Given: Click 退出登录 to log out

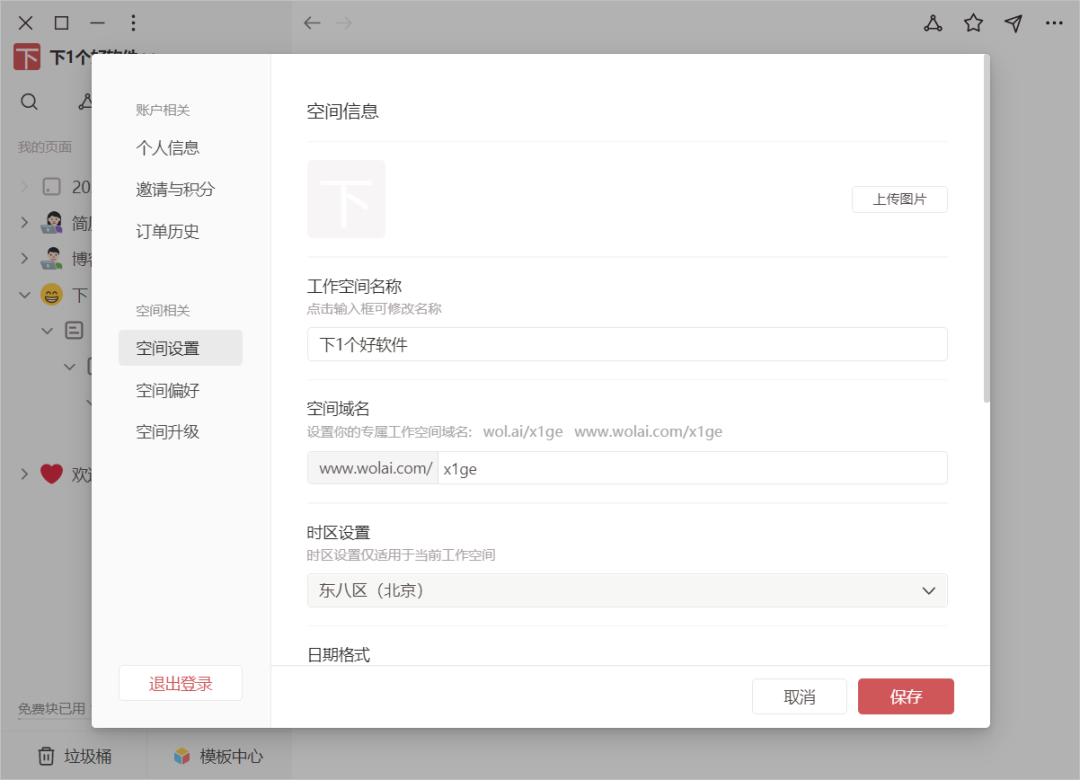Looking at the screenshot, I should click(x=180, y=682).
